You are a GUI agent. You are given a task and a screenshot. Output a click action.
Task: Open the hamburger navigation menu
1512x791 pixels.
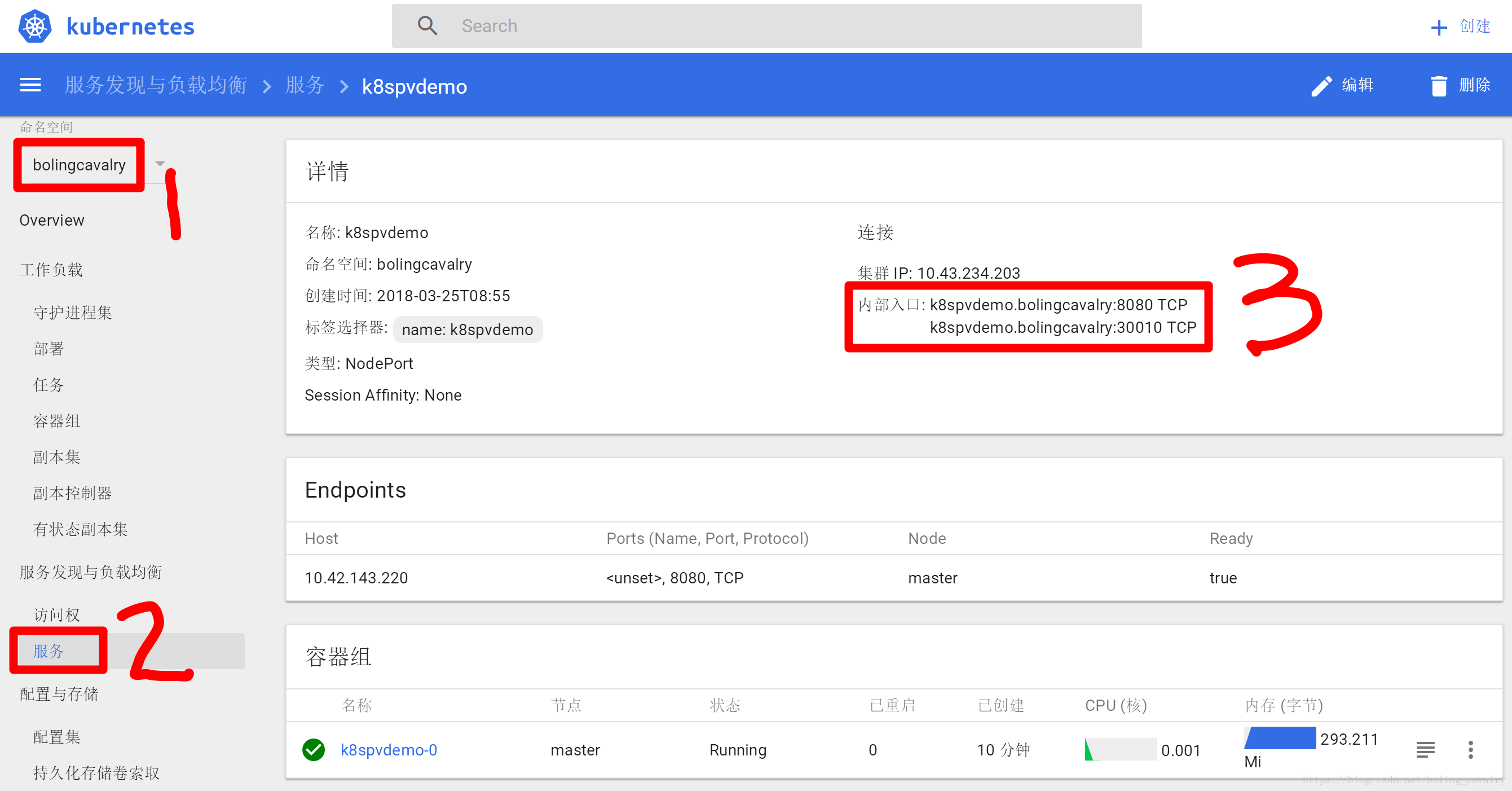coord(30,85)
